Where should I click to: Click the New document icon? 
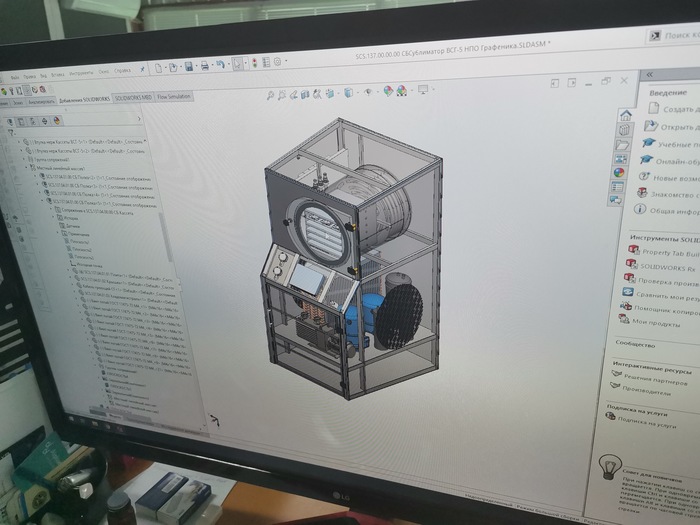(158, 67)
